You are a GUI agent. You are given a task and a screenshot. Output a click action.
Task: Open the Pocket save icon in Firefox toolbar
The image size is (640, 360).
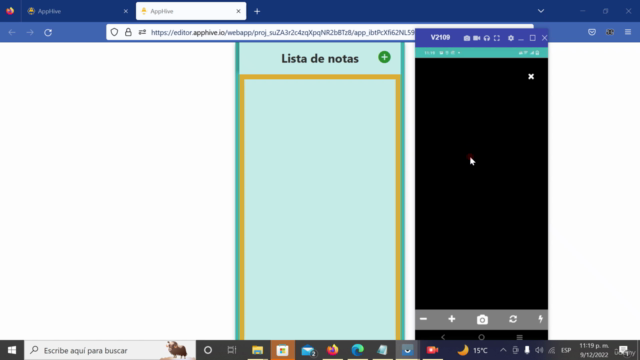[592, 32]
